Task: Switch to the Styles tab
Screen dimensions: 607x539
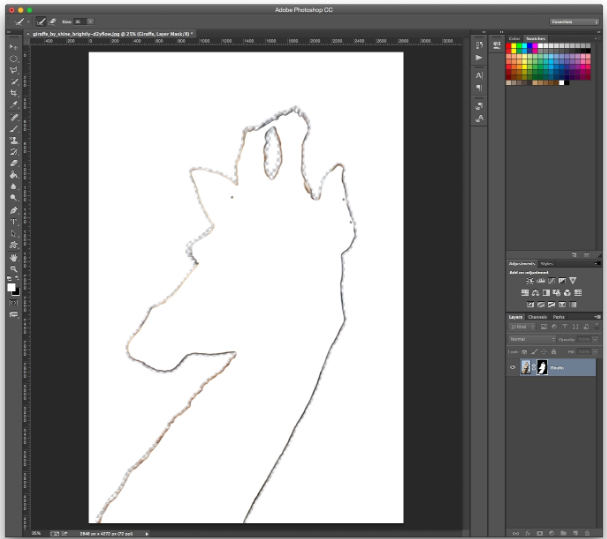Action: pos(547,264)
